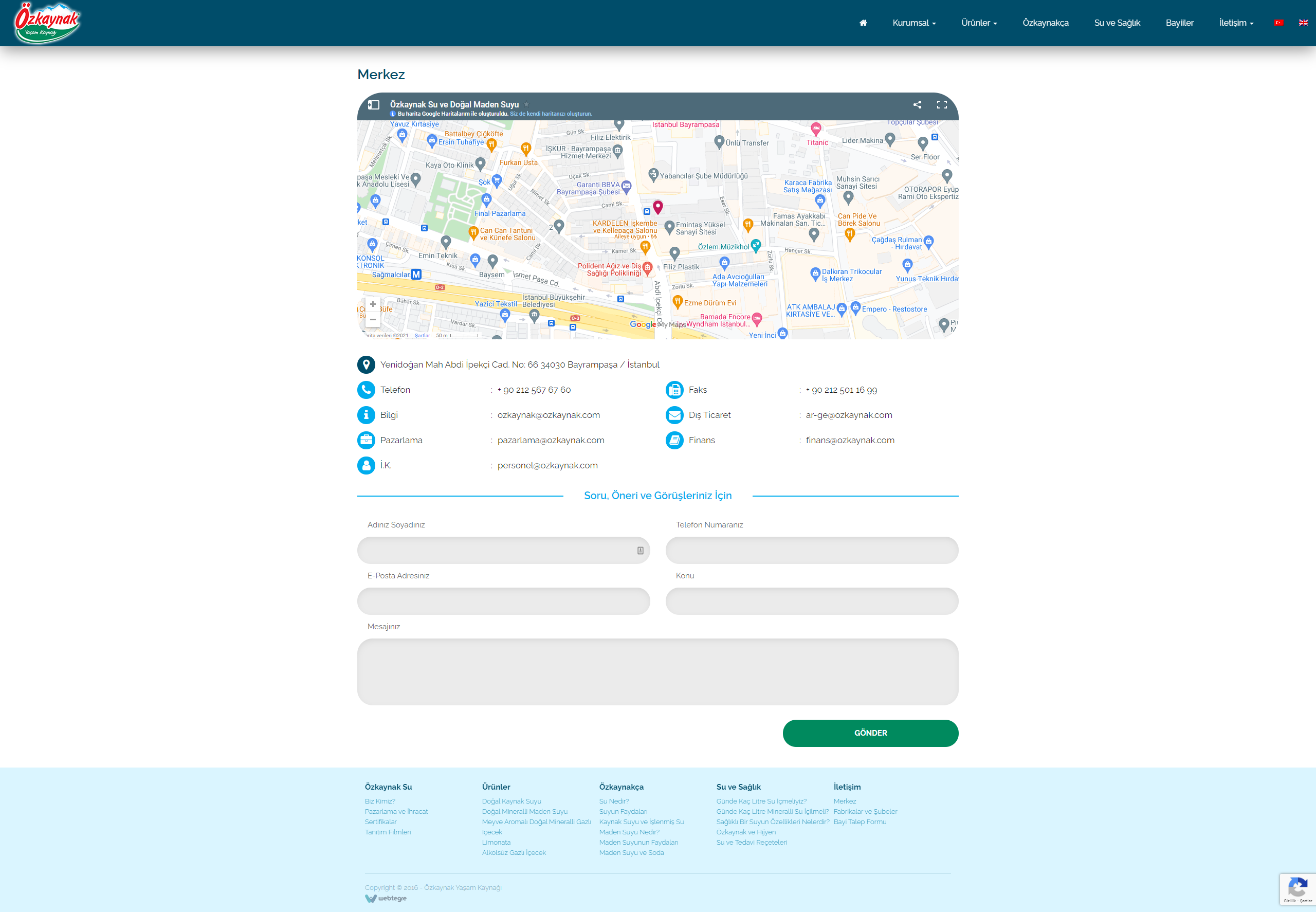Click the GÖNDER submit button
The image size is (1316, 912).
(870, 733)
